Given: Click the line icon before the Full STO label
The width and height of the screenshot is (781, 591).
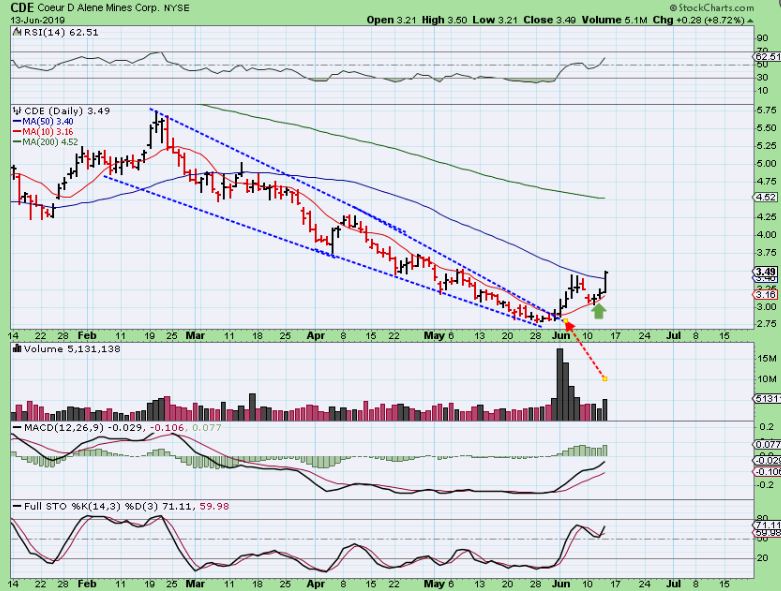Looking at the screenshot, I should tap(17, 506).
